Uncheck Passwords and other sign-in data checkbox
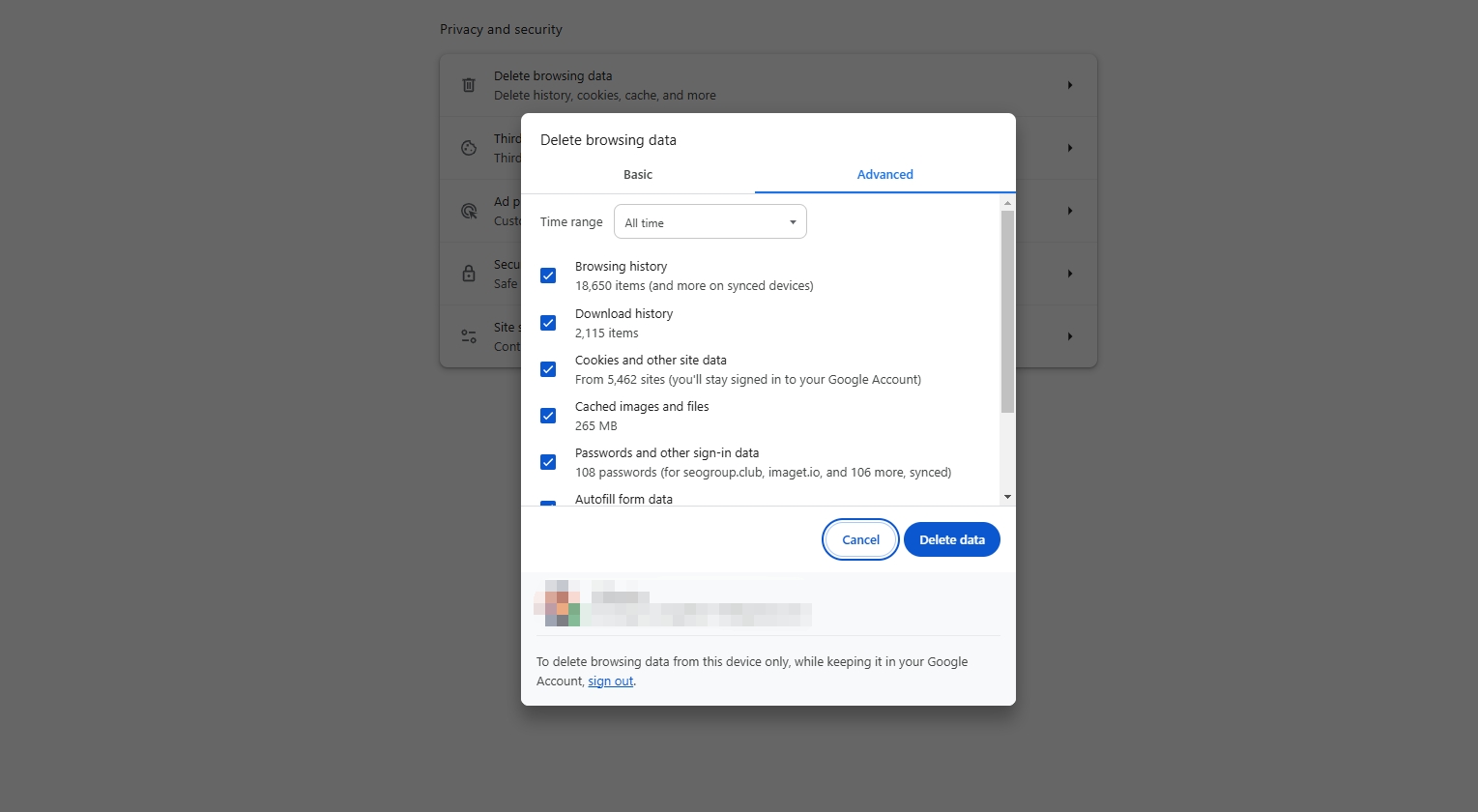 548,462
